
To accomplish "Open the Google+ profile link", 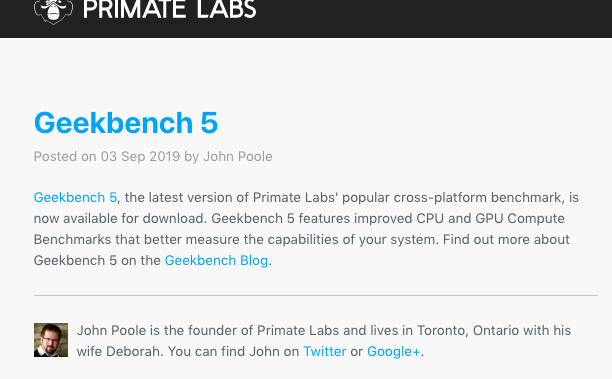I will [393, 351].
